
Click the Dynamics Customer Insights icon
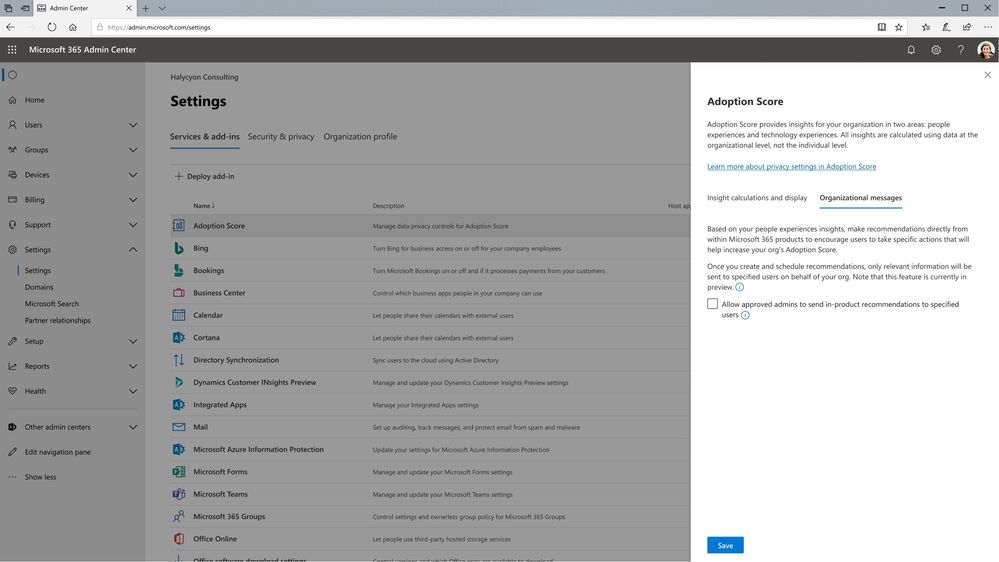pyautogui.click(x=179, y=382)
